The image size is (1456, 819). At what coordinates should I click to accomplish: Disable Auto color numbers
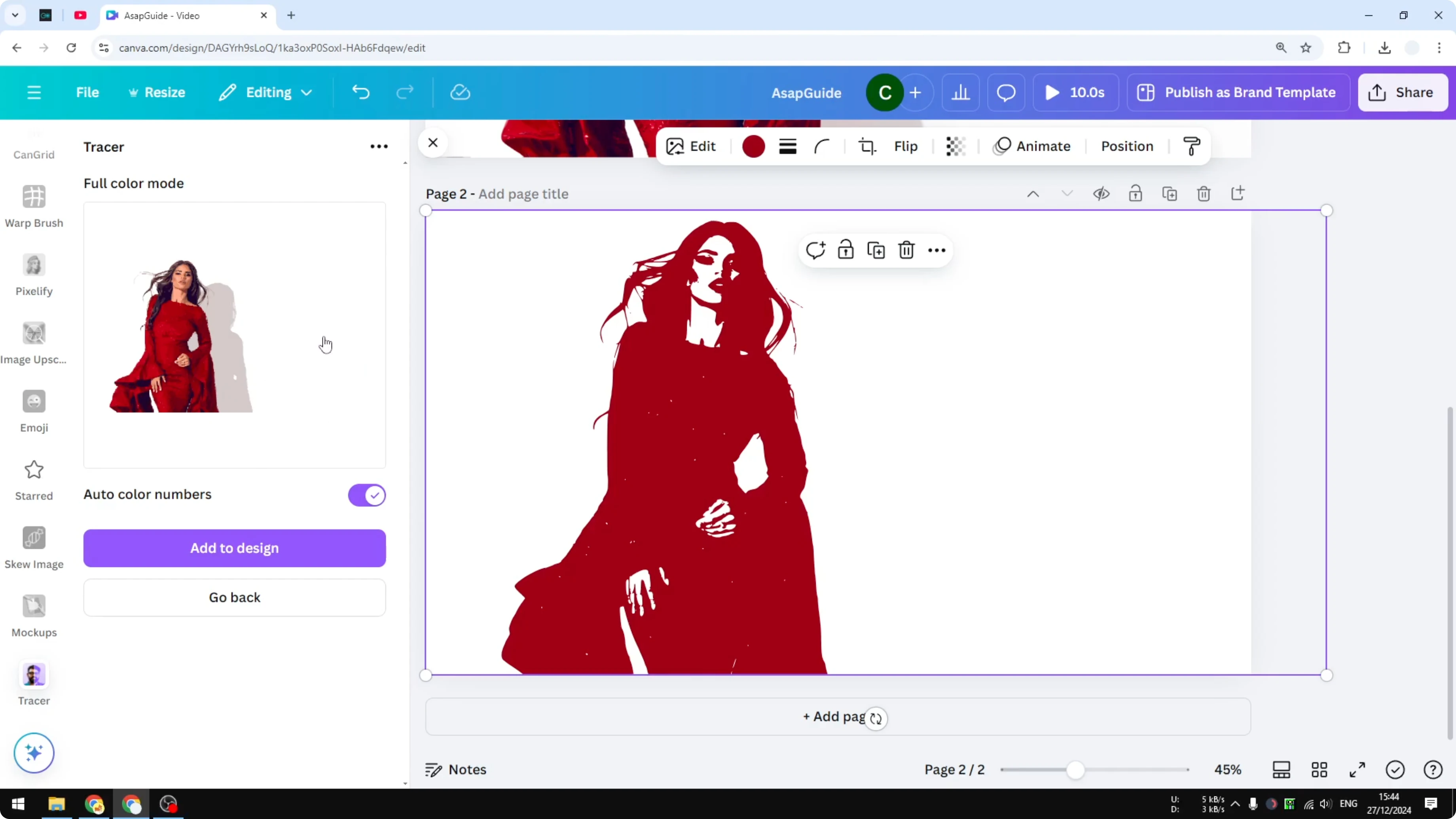pyautogui.click(x=366, y=495)
